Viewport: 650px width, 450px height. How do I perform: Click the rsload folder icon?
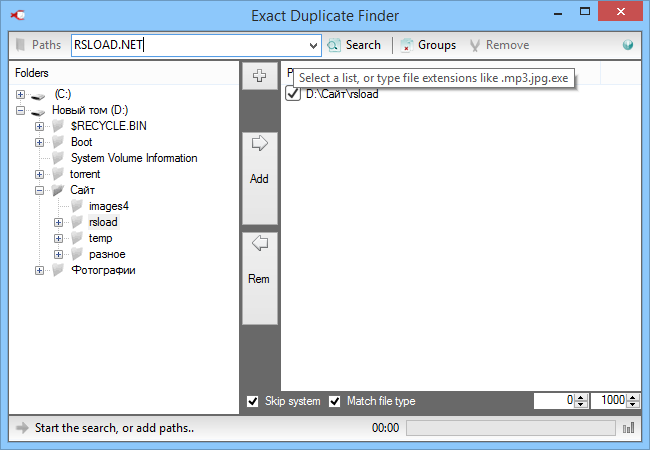coord(77,222)
